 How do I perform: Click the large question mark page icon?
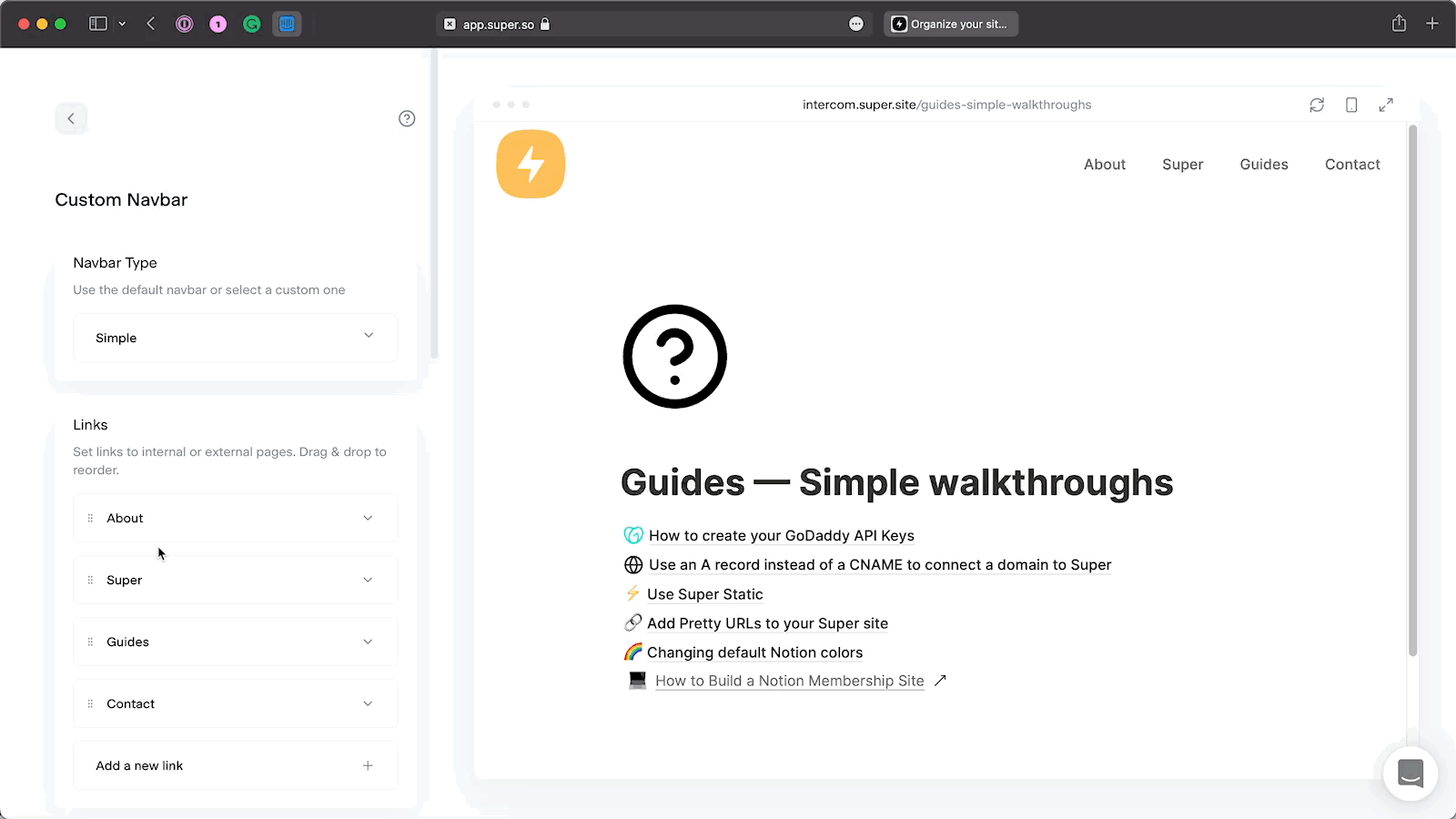pos(675,357)
